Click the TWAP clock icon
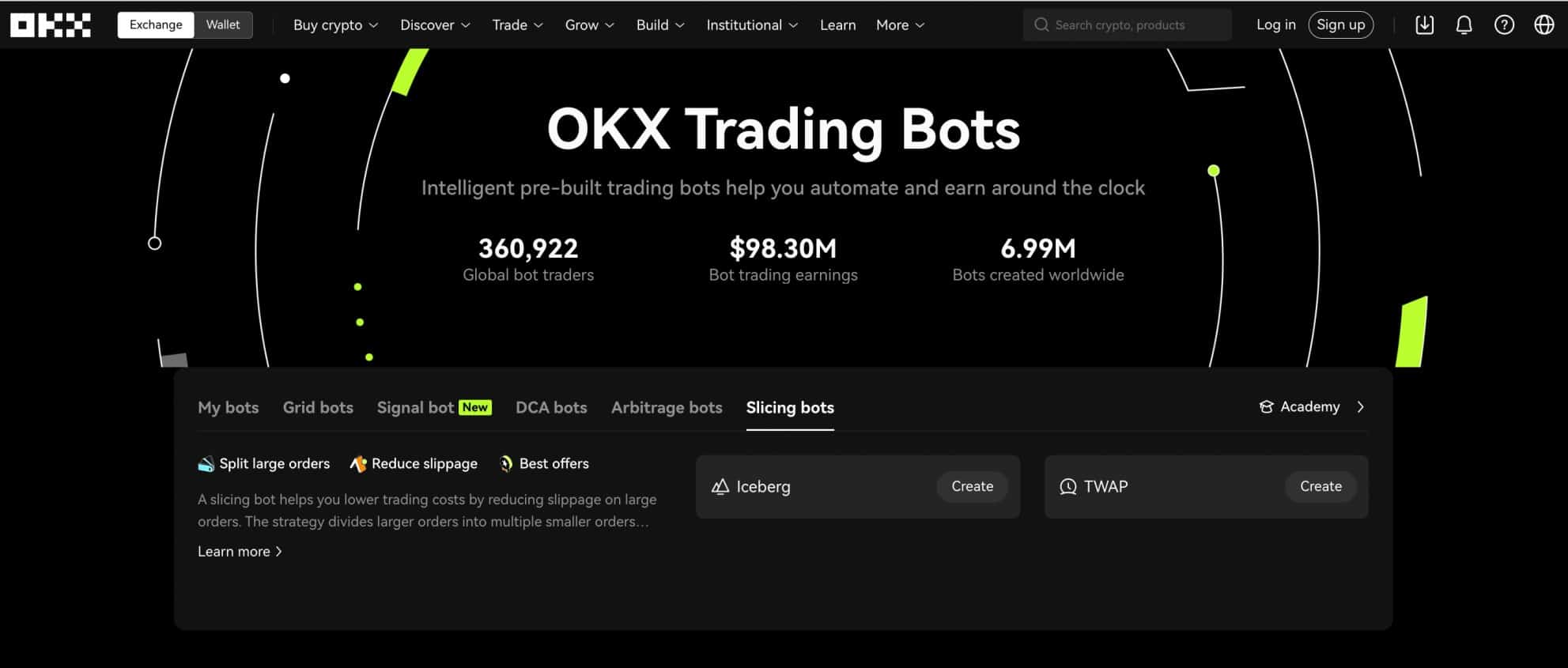Screen dimensions: 1568x668 click(1067, 487)
